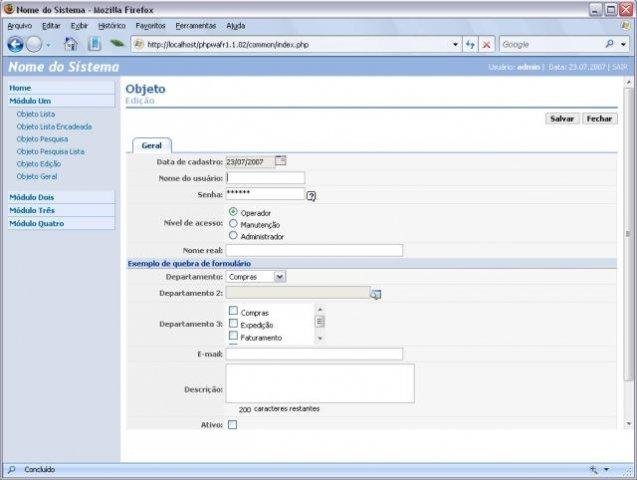Open the Exibir menu
The height and width of the screenshot is (480, 637).
point(79,26)
